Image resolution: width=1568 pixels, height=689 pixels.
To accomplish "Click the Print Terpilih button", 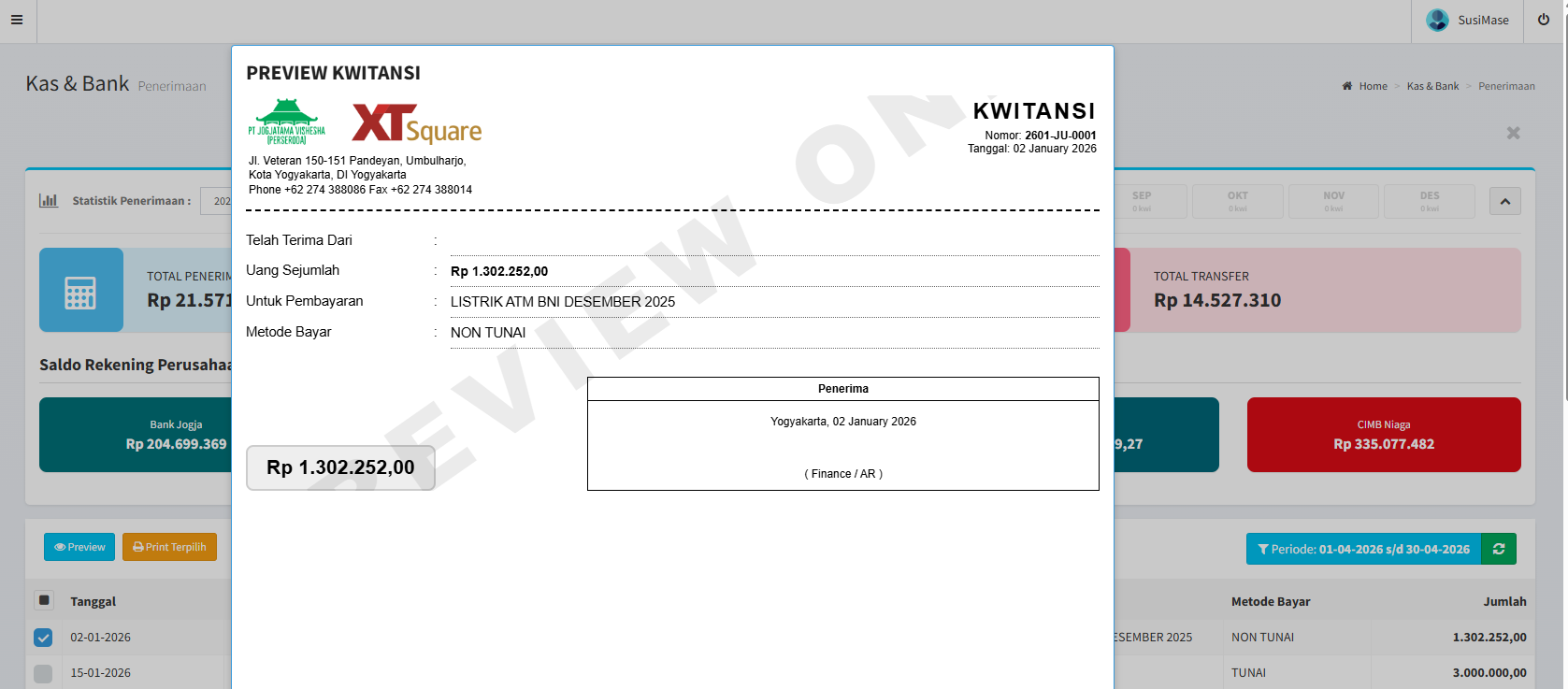I will (169, 547).
